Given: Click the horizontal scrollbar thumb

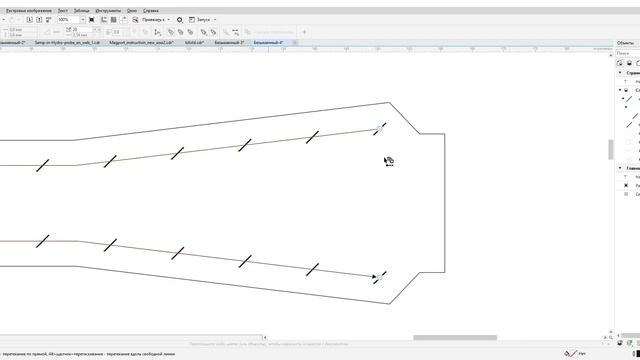Looking at the screenshot, I should pyautogui.click(x=455, y=338).
